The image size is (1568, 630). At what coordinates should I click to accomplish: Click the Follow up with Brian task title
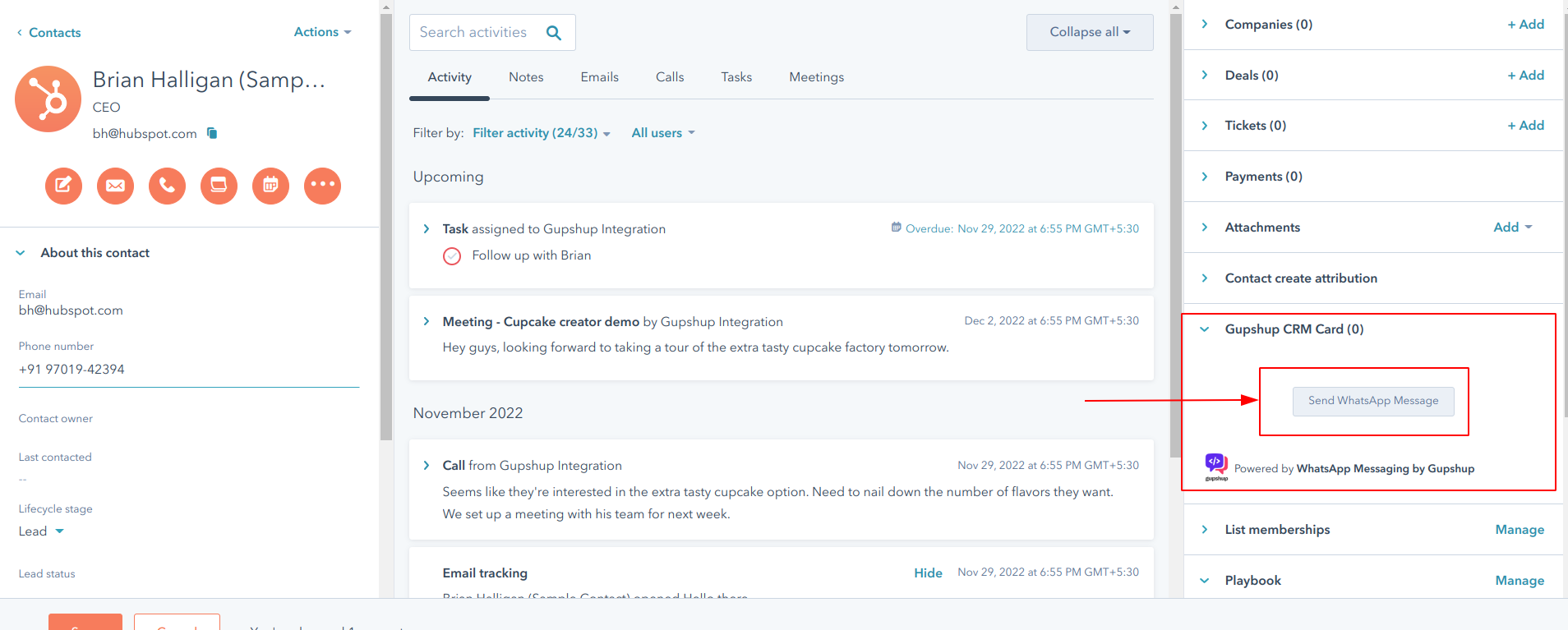tap(532, 255)
